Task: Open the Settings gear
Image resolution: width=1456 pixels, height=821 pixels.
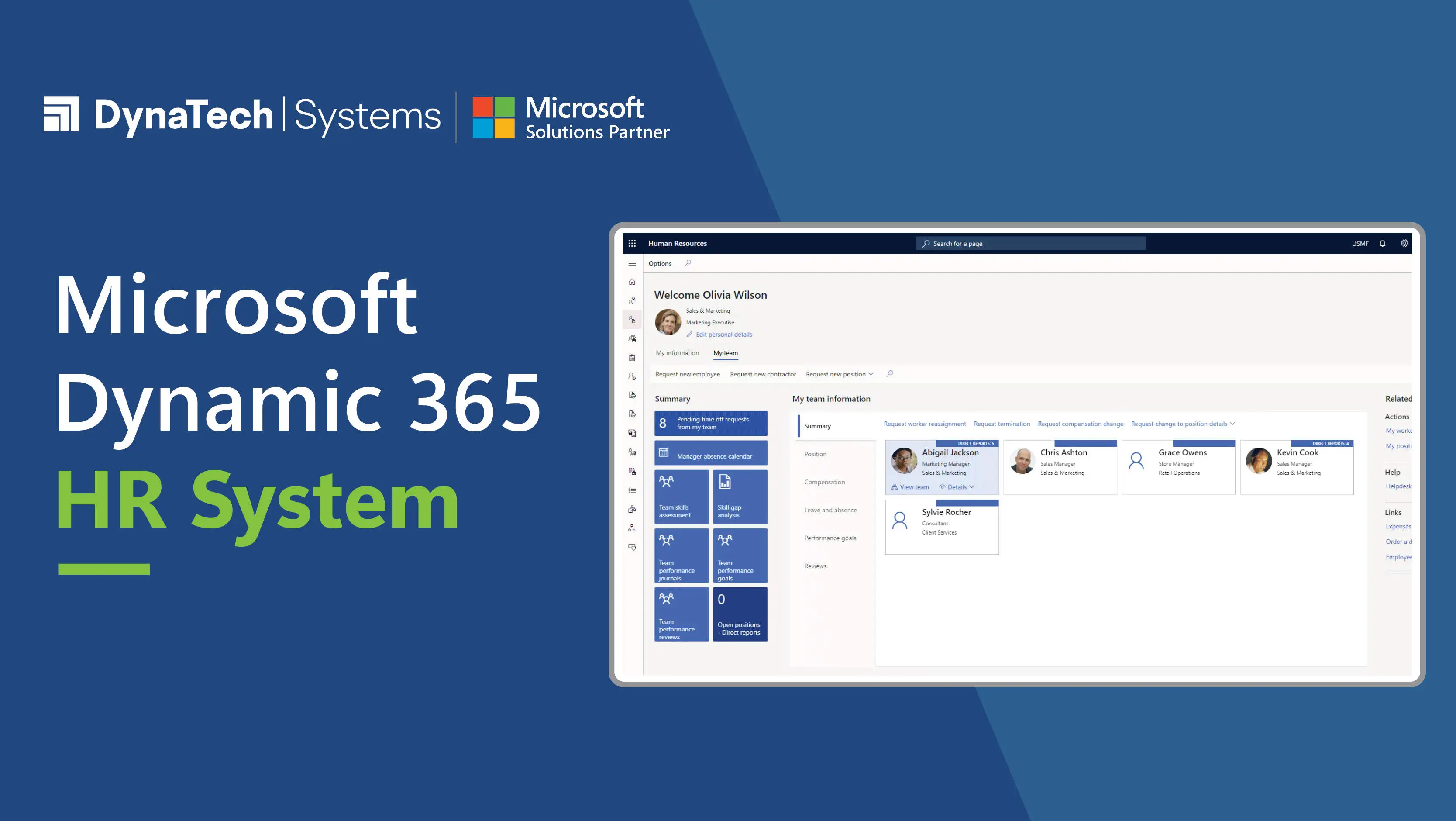Action: (1404, 243)
